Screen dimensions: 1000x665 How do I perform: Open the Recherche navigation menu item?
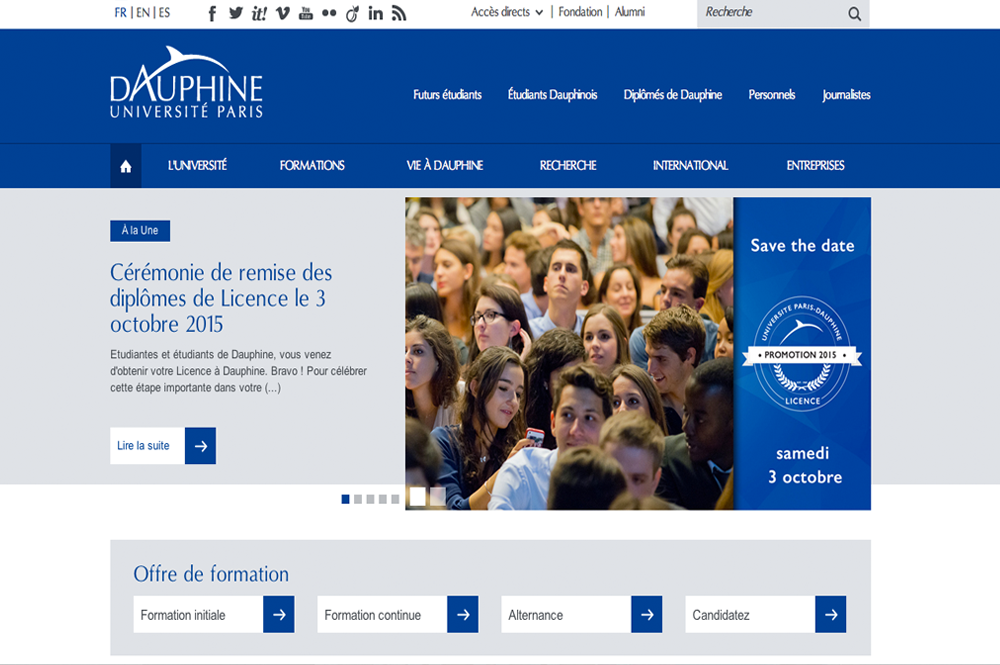[568, 166]
